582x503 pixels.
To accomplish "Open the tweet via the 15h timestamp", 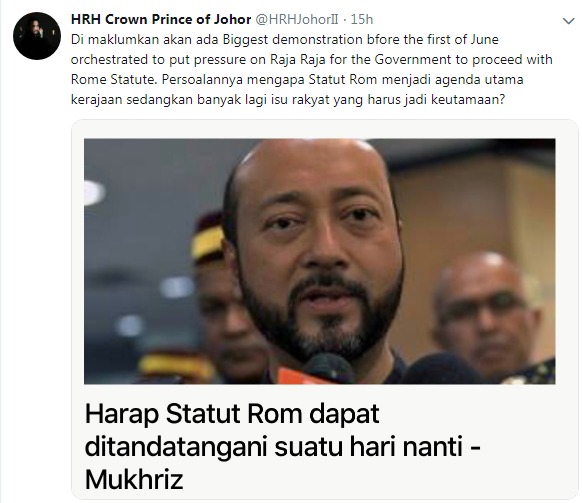I will (x=362, y=19).
